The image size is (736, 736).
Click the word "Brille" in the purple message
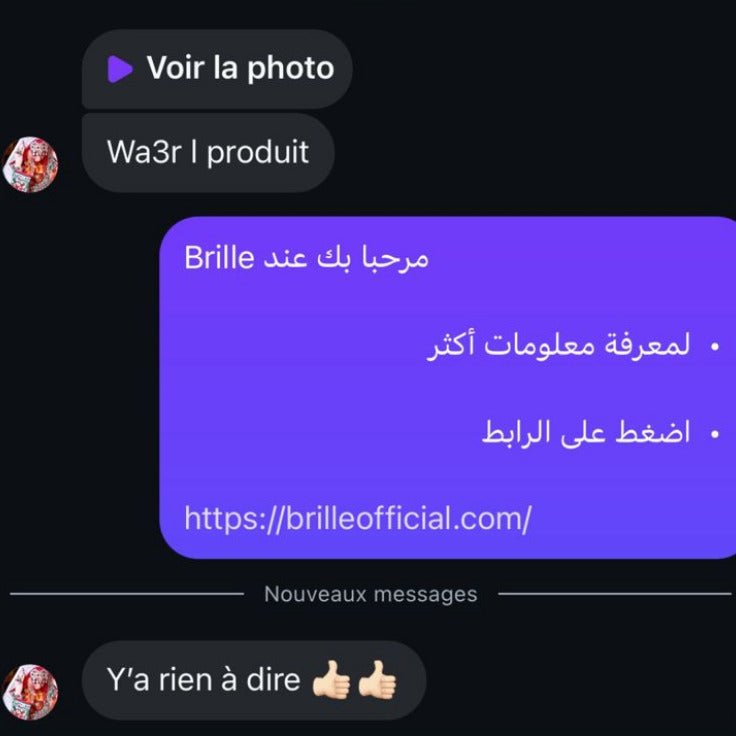[x=219, y=257]
